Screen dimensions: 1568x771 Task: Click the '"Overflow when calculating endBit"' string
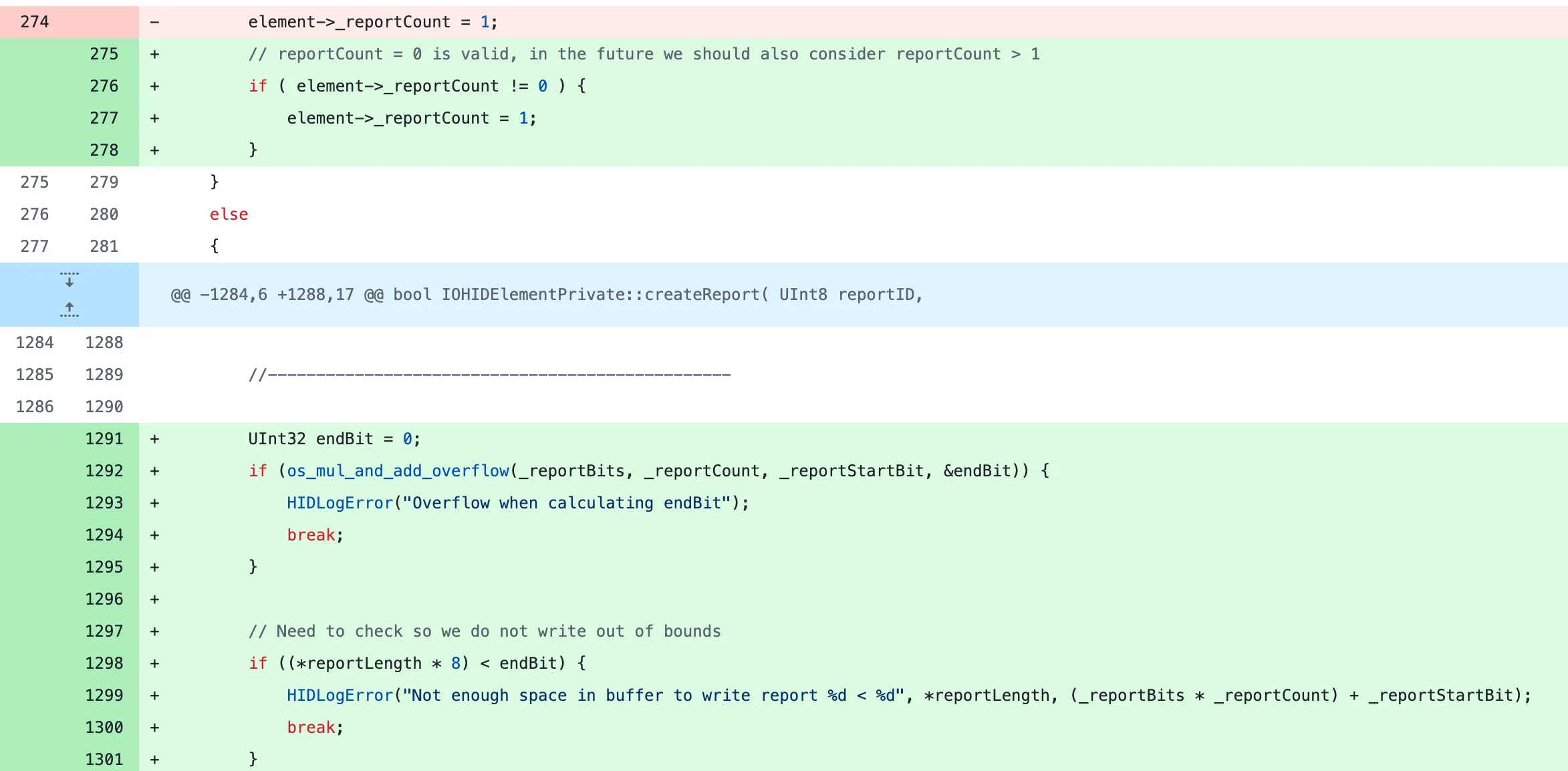coord(567,503)
